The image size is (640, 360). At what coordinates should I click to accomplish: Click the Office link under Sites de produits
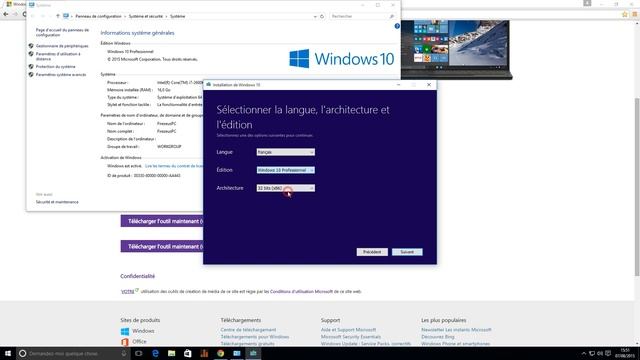click(x=139, y=342)
